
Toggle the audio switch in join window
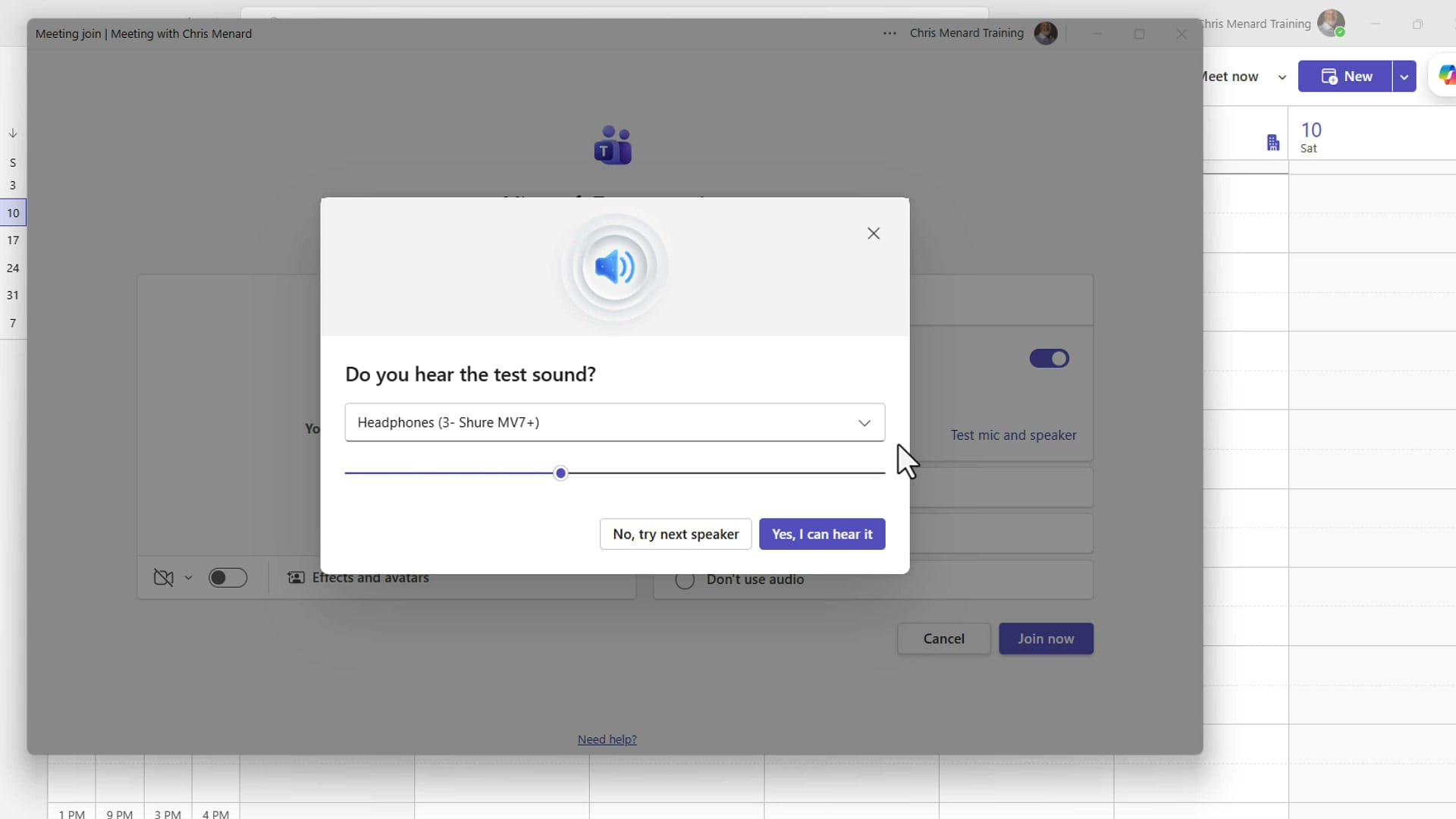(x=1049, y=359)
